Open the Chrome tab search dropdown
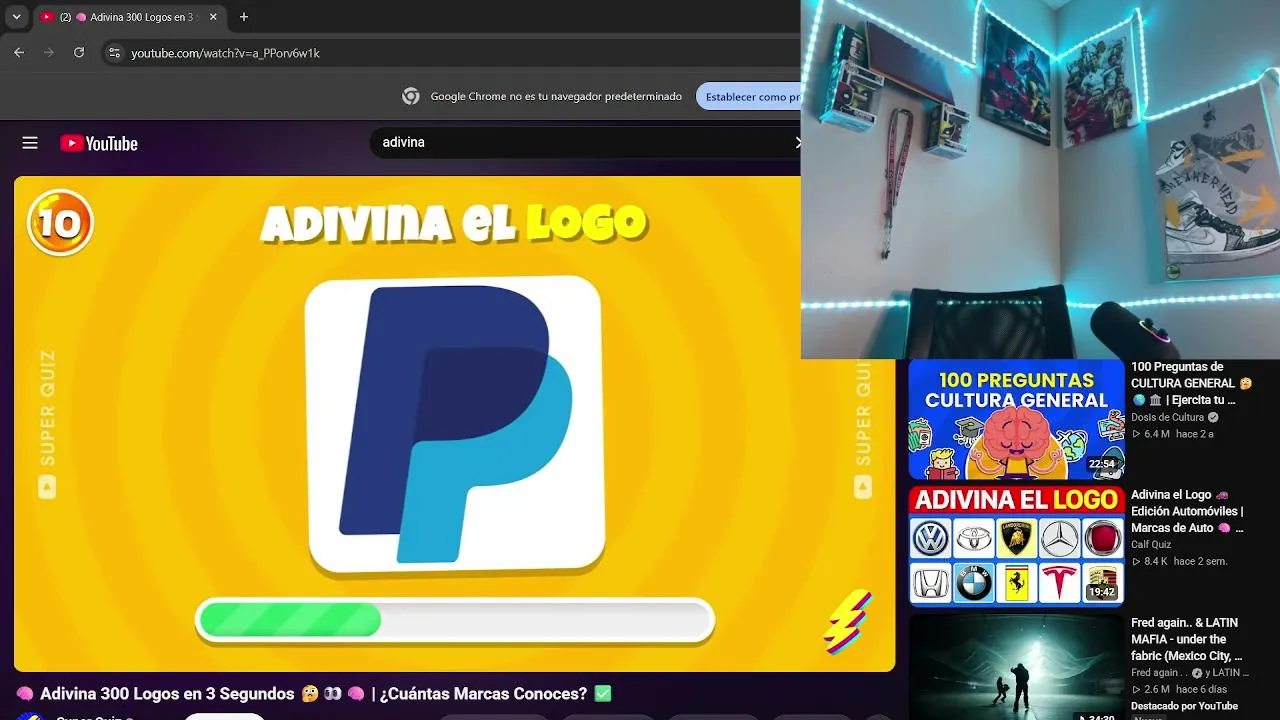The height and width of the screenshot is (720, 1280). point(16,17)
